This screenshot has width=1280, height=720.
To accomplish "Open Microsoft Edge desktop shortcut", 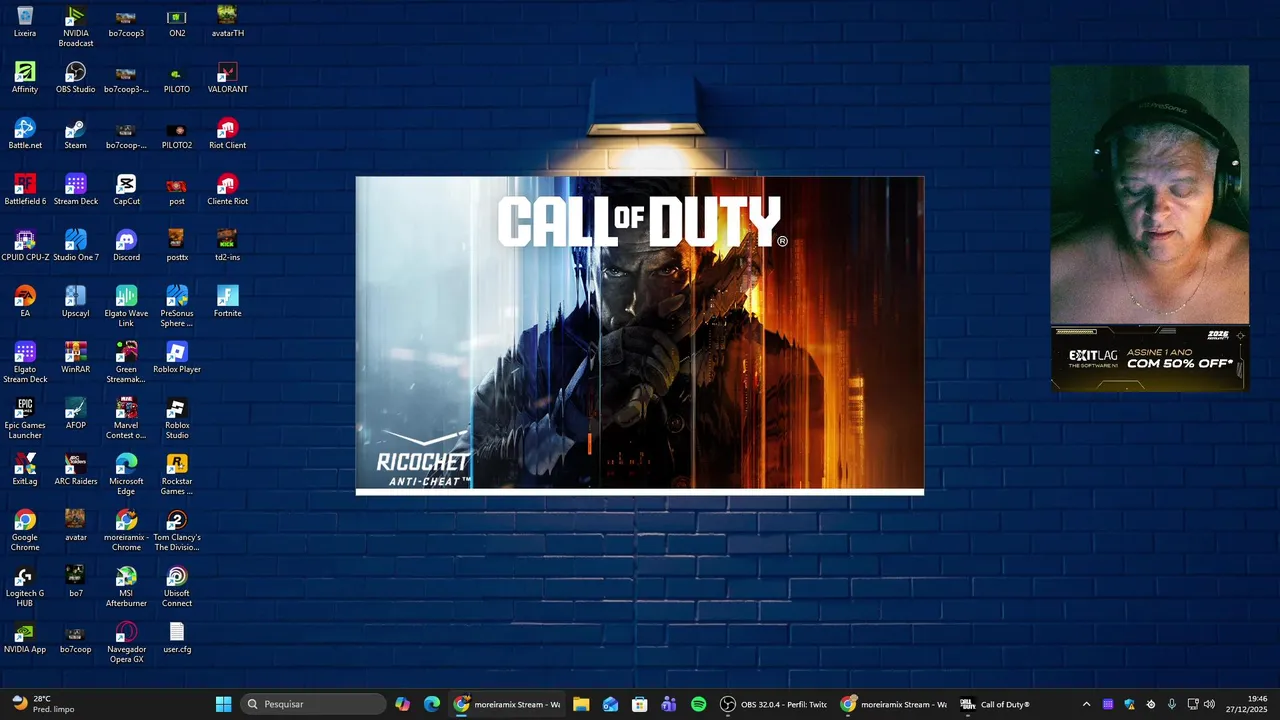I will 126,475.
